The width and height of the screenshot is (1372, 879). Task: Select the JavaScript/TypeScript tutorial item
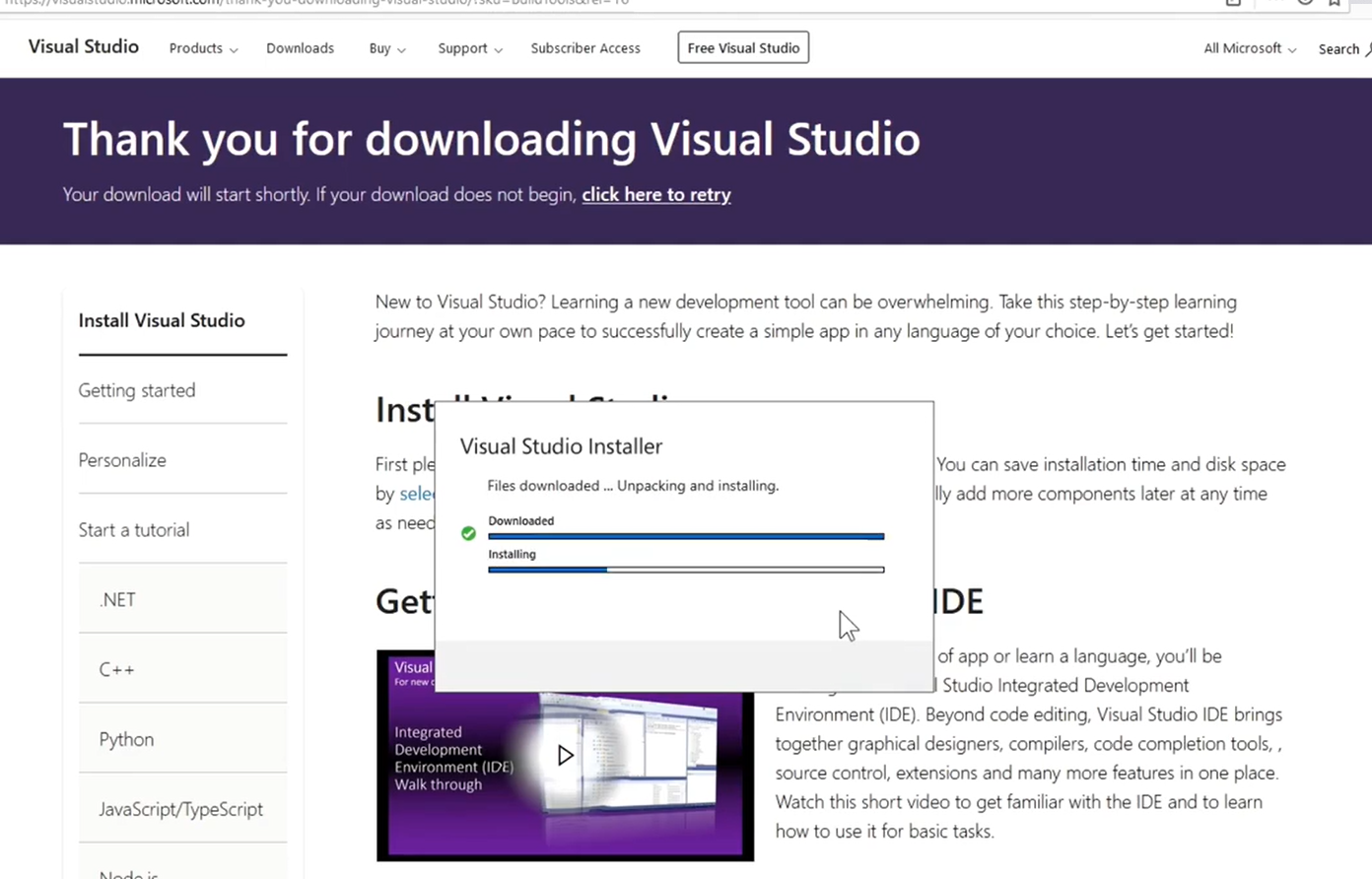point(180,809)
